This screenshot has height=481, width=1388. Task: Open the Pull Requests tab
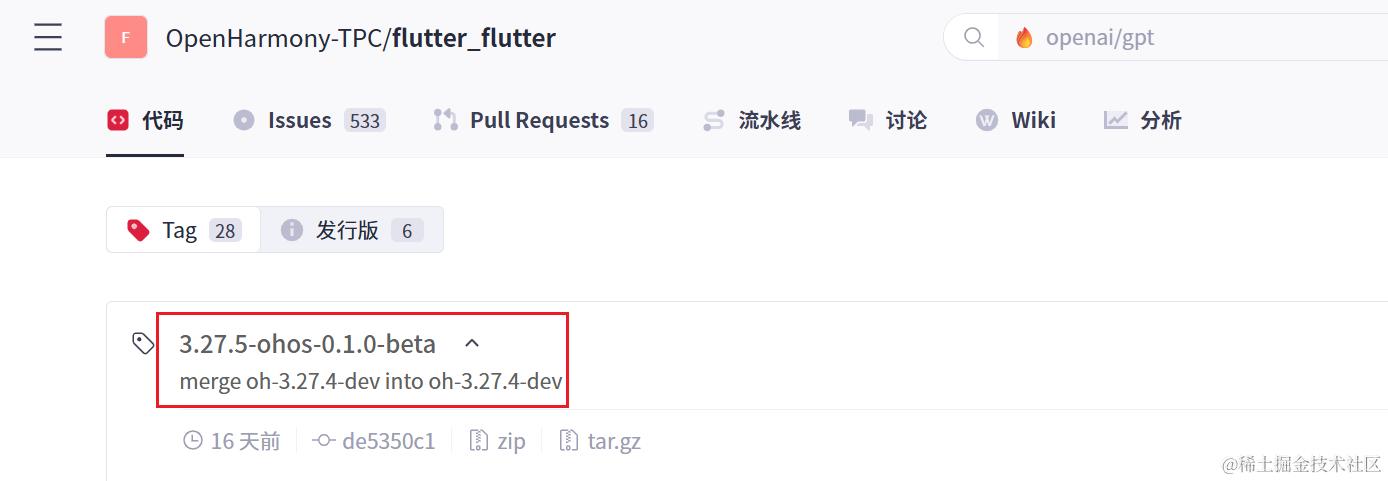pyautogui.click(x=543, y=121)
